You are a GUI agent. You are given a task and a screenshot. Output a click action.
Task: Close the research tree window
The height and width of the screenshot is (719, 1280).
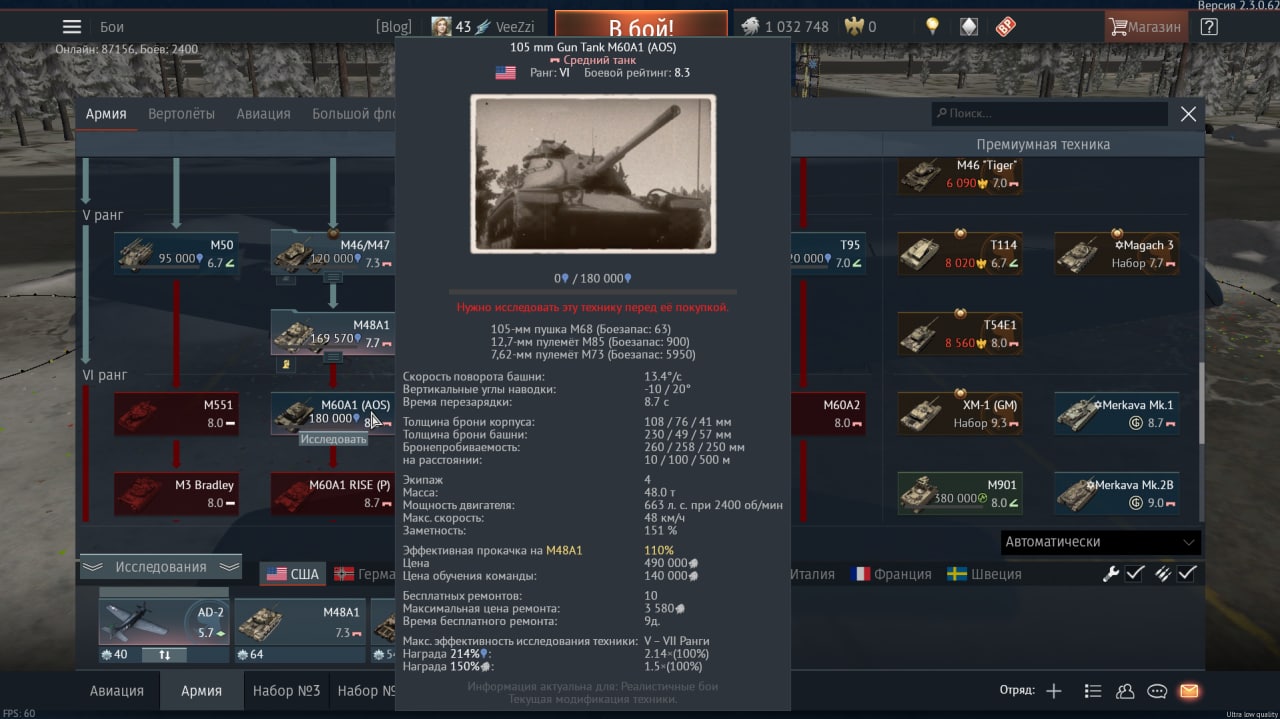point(1188,114)
